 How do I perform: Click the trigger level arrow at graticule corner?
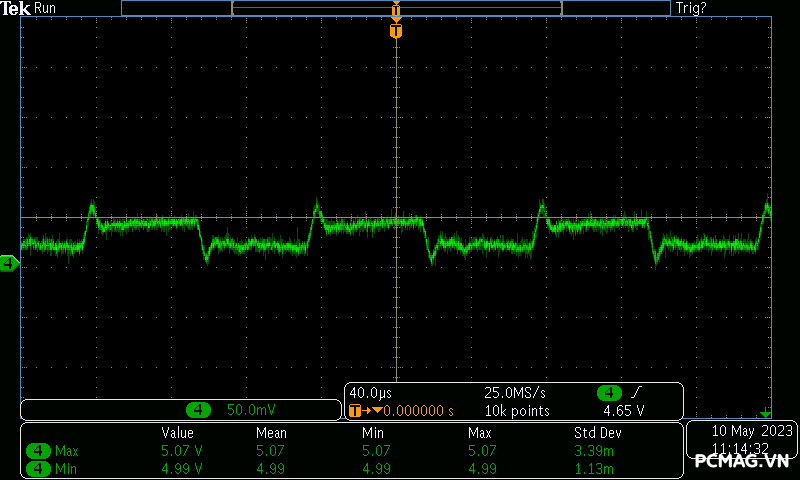tap(766, 413)
